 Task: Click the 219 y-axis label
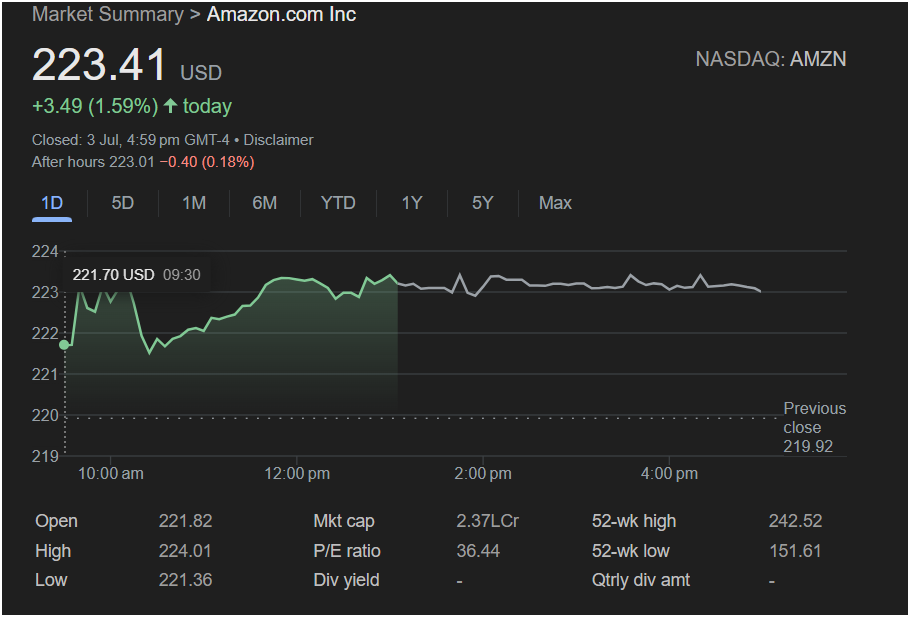coord(45,456)
